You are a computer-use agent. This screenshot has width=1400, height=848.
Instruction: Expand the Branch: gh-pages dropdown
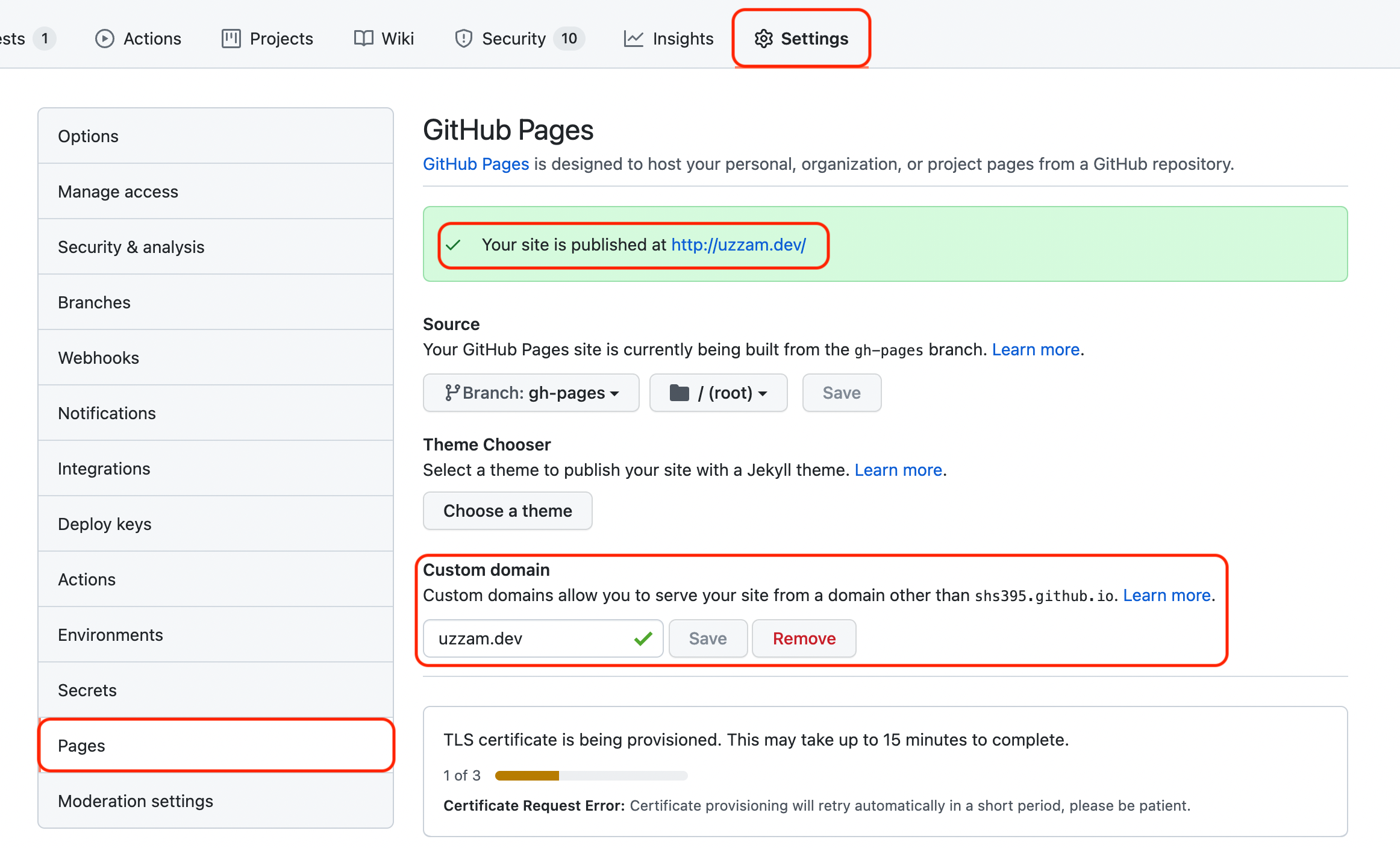pos(531,393)
